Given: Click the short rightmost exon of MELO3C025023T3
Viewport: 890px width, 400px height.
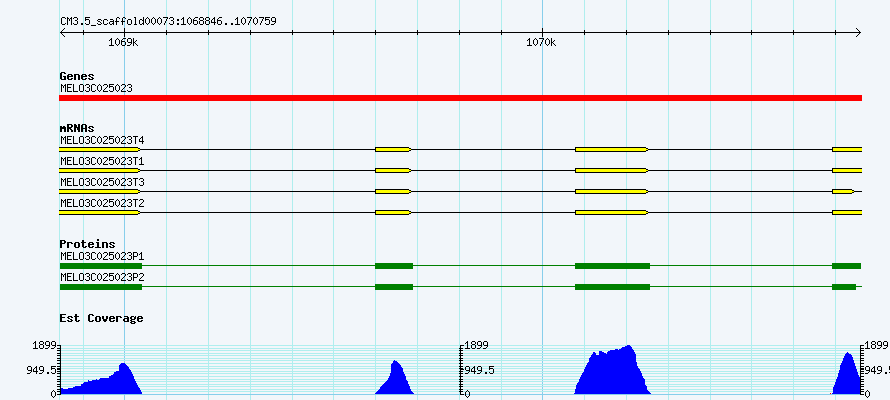Looking at the screenshot, I should coord(843,192).
